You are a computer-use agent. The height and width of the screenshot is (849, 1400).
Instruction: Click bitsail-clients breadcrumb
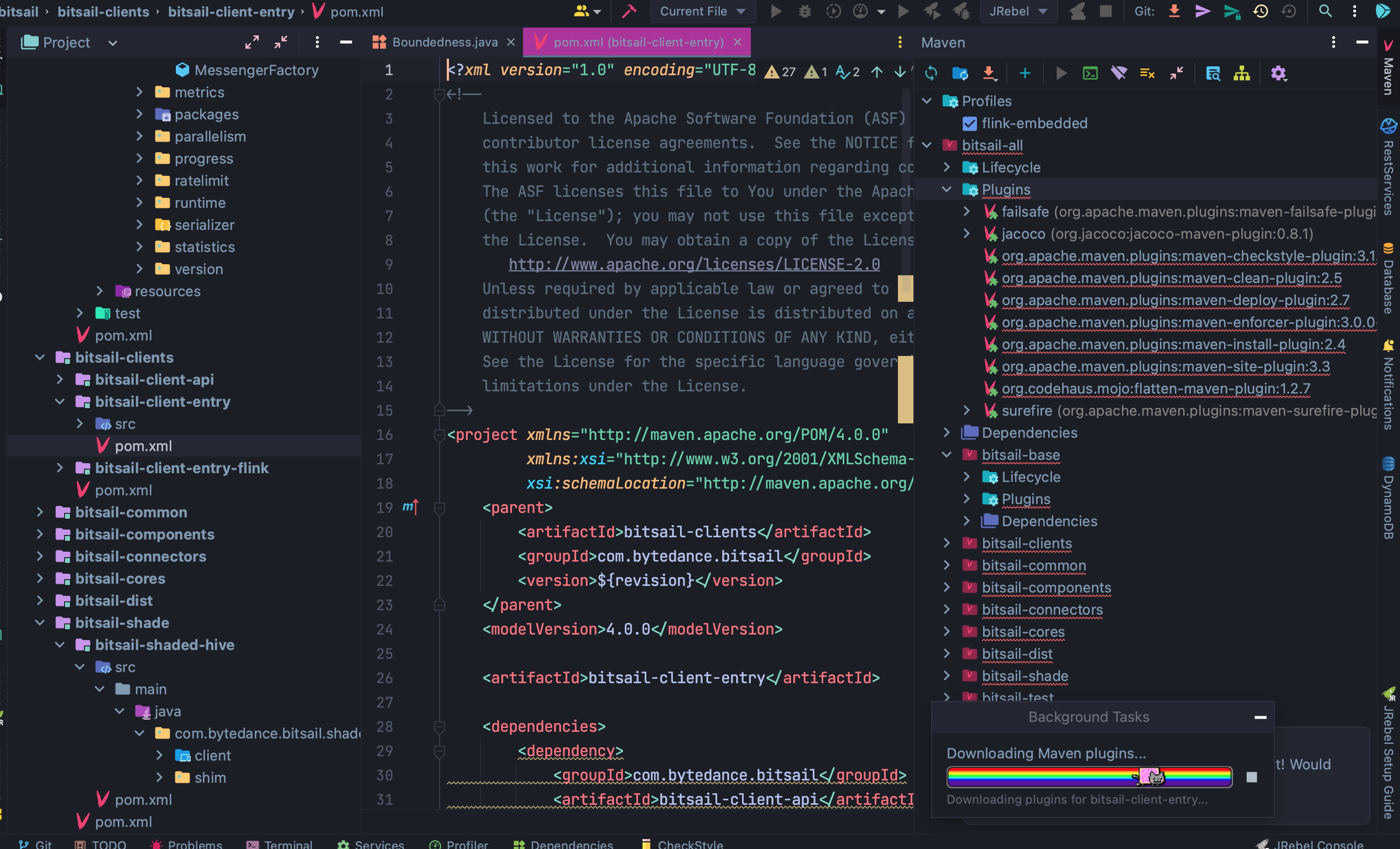103,12
